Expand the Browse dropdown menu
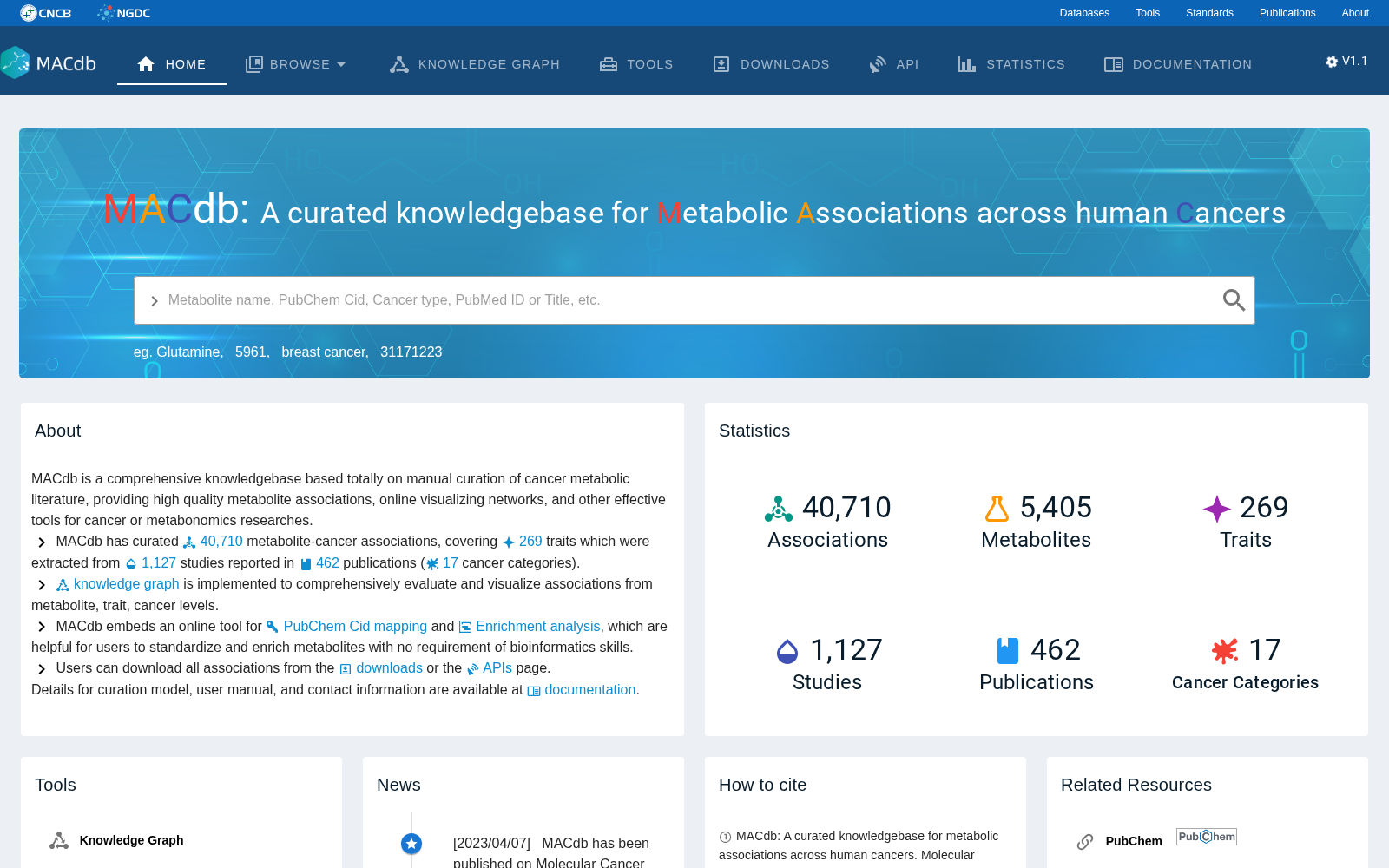The width and height of the screenshot is (1389, 868). coord(296,64)
